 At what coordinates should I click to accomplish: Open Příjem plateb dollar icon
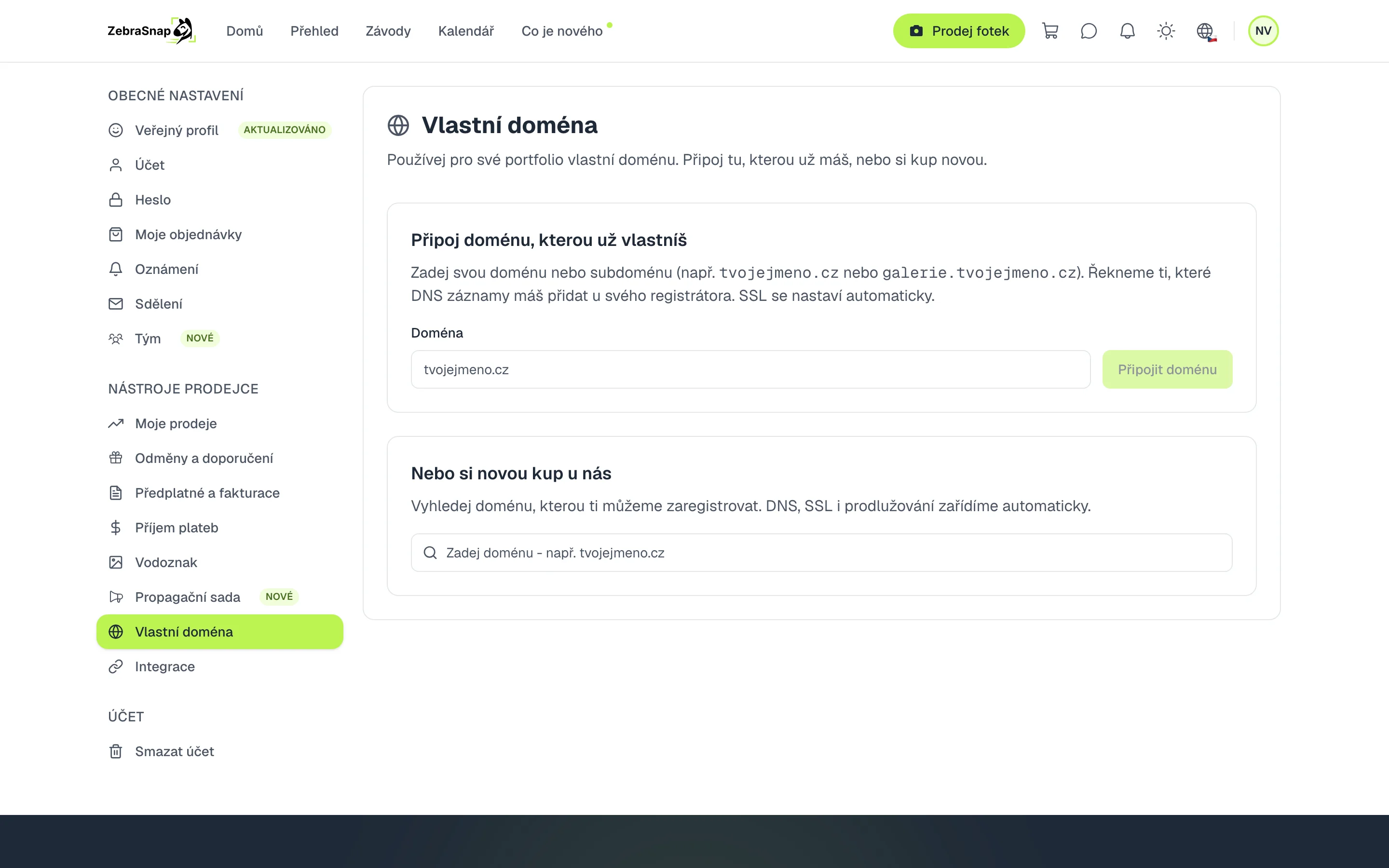click(x=116, y=528)
